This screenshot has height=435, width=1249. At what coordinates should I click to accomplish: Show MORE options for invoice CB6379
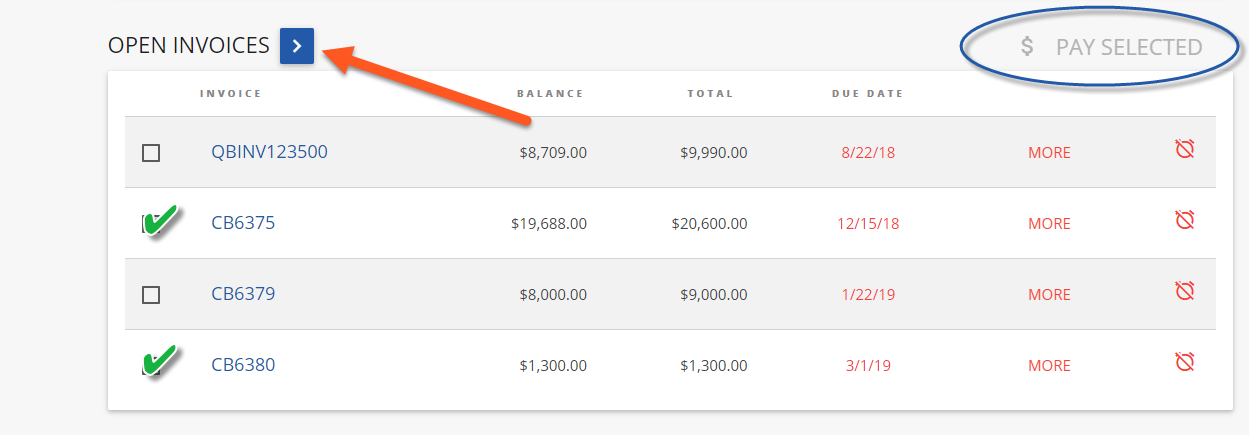point(1049,295)
